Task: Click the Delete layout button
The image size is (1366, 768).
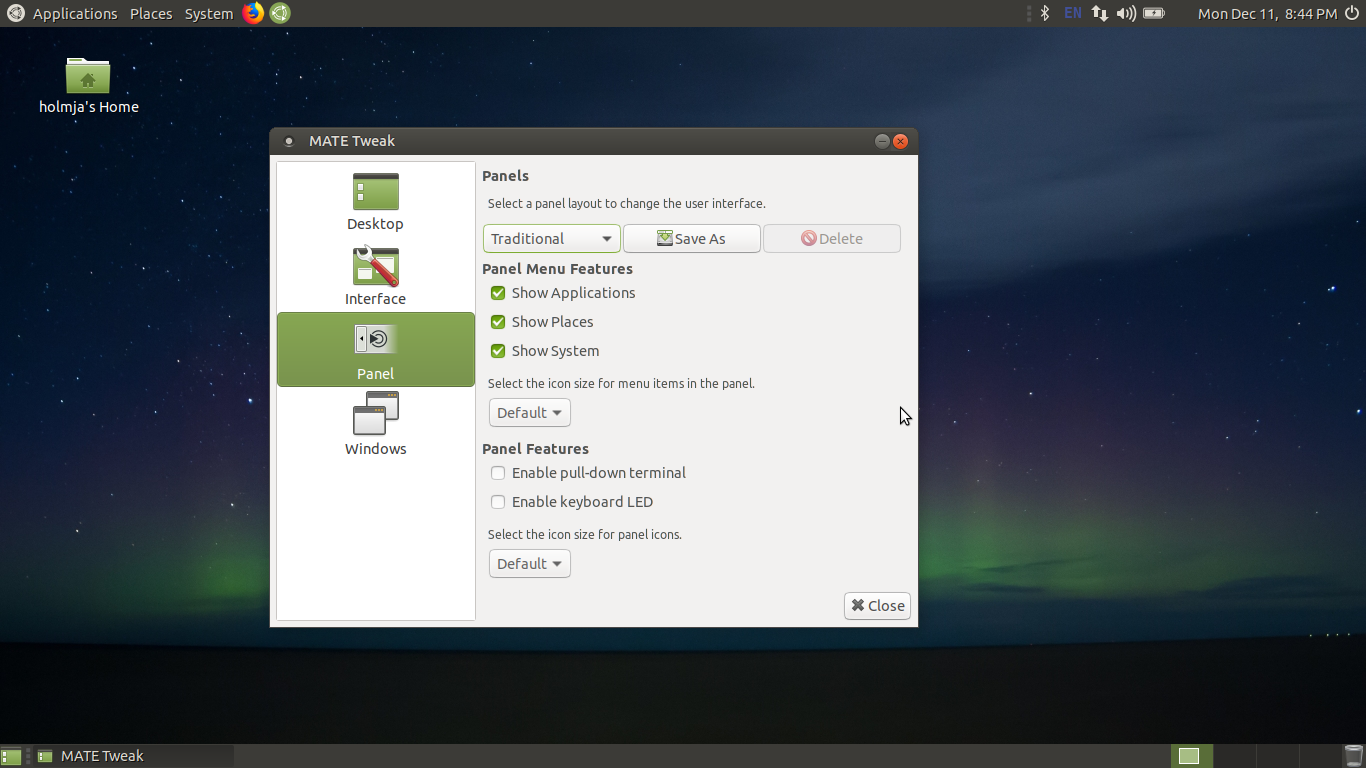Action: click(832, 239)
